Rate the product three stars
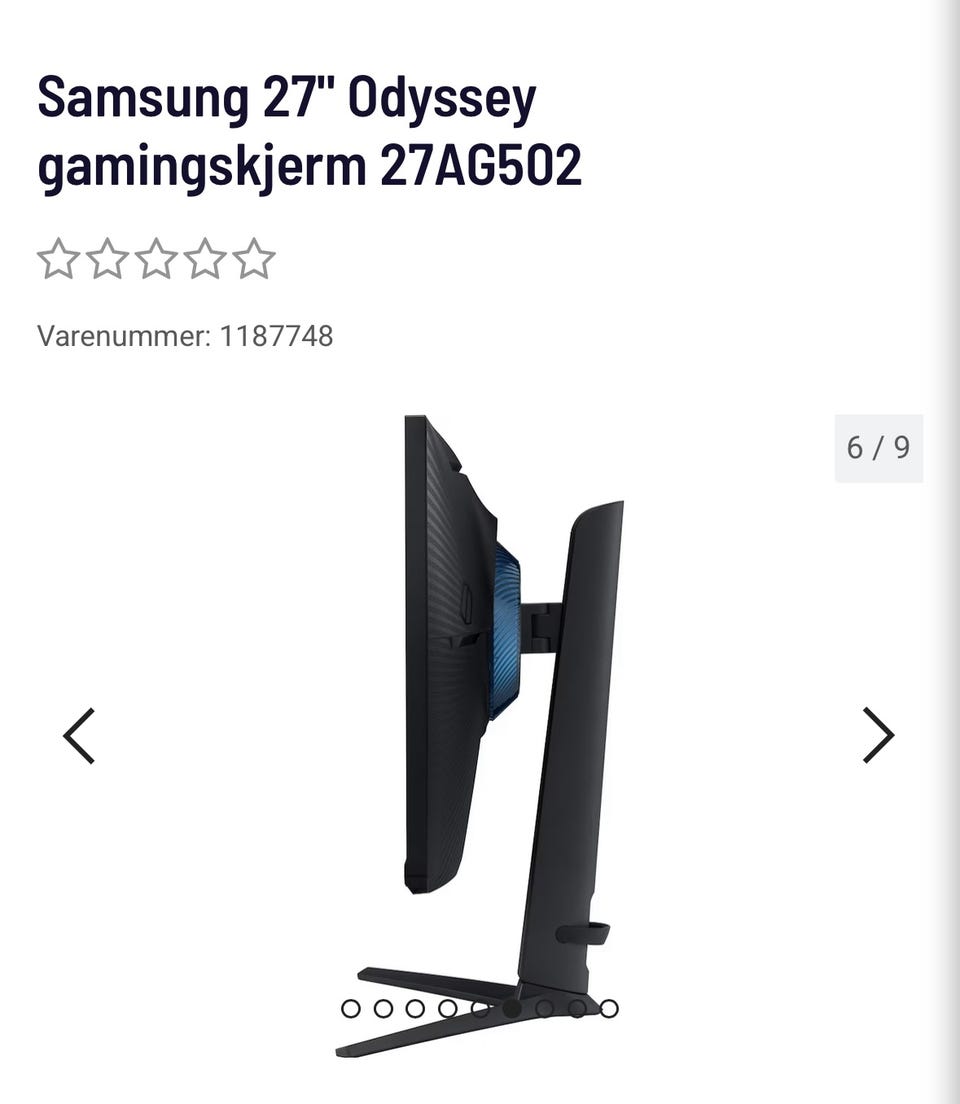This screenshot has width=960, height=1104. coord(156,258)
